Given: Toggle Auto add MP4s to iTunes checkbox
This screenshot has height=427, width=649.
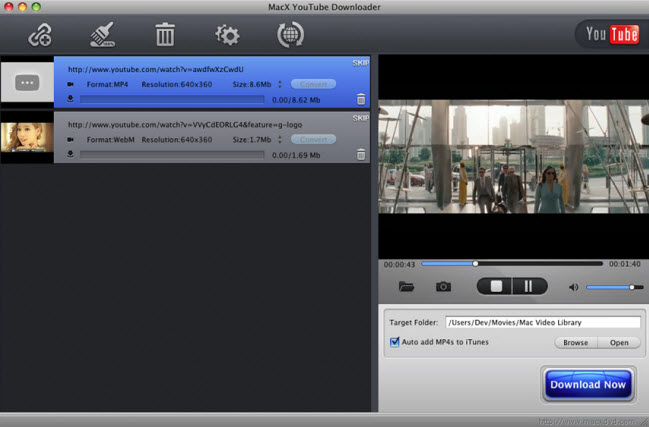Looking at the screenshot, I should click(x=394, y=342).
